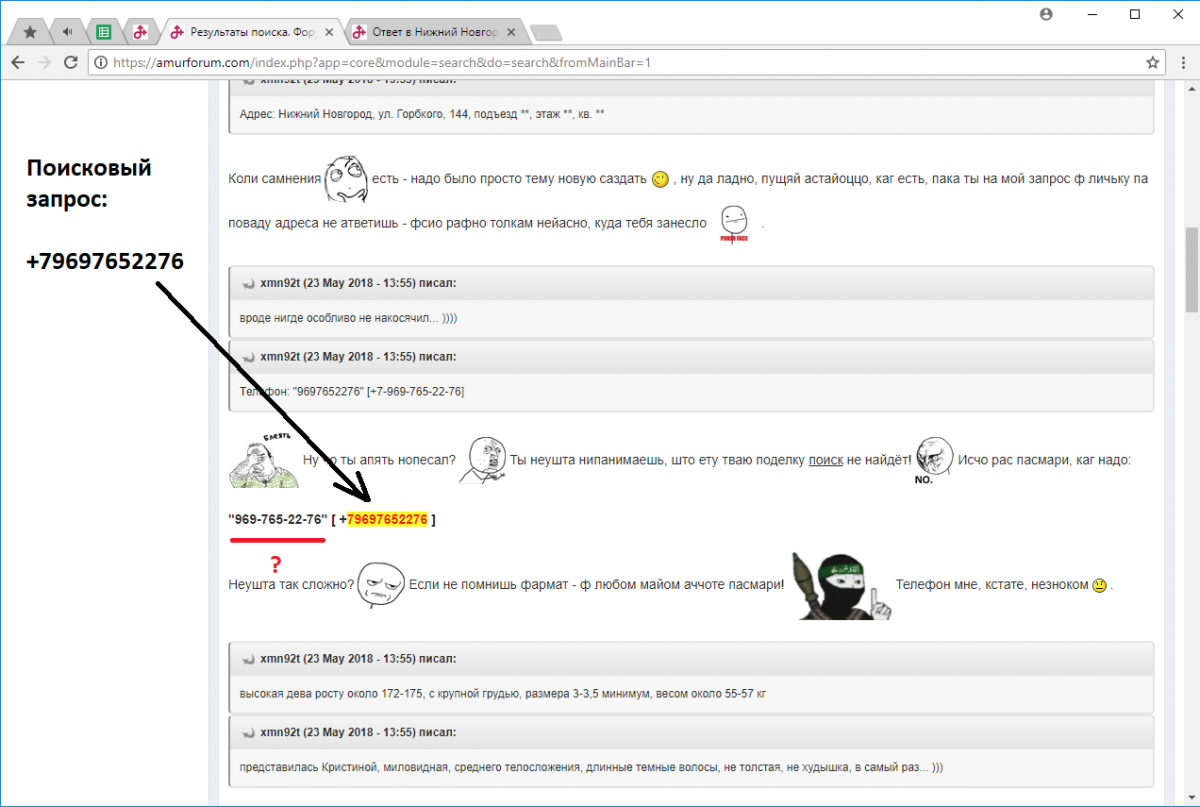The width and height of the screenshot is (1200, 807).
Task: Switch to the pinned star tab
Action: pyautogui.click(x=30, y=32)
